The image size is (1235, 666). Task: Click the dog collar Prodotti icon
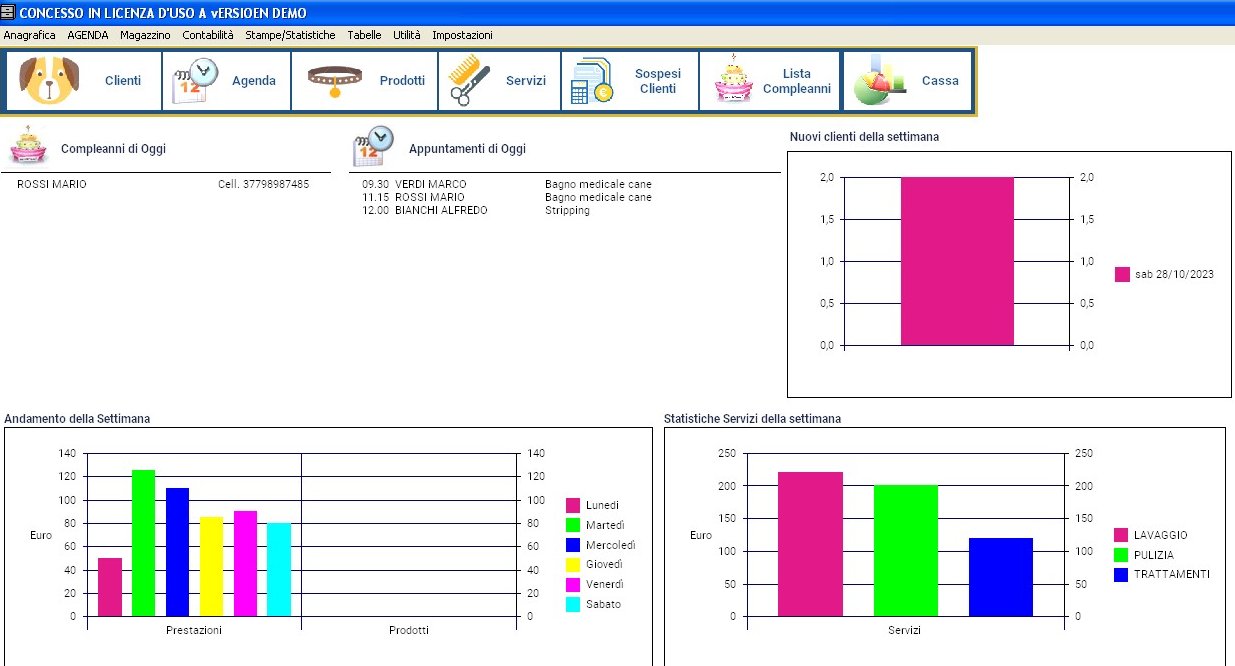click(x=336, y=81)
